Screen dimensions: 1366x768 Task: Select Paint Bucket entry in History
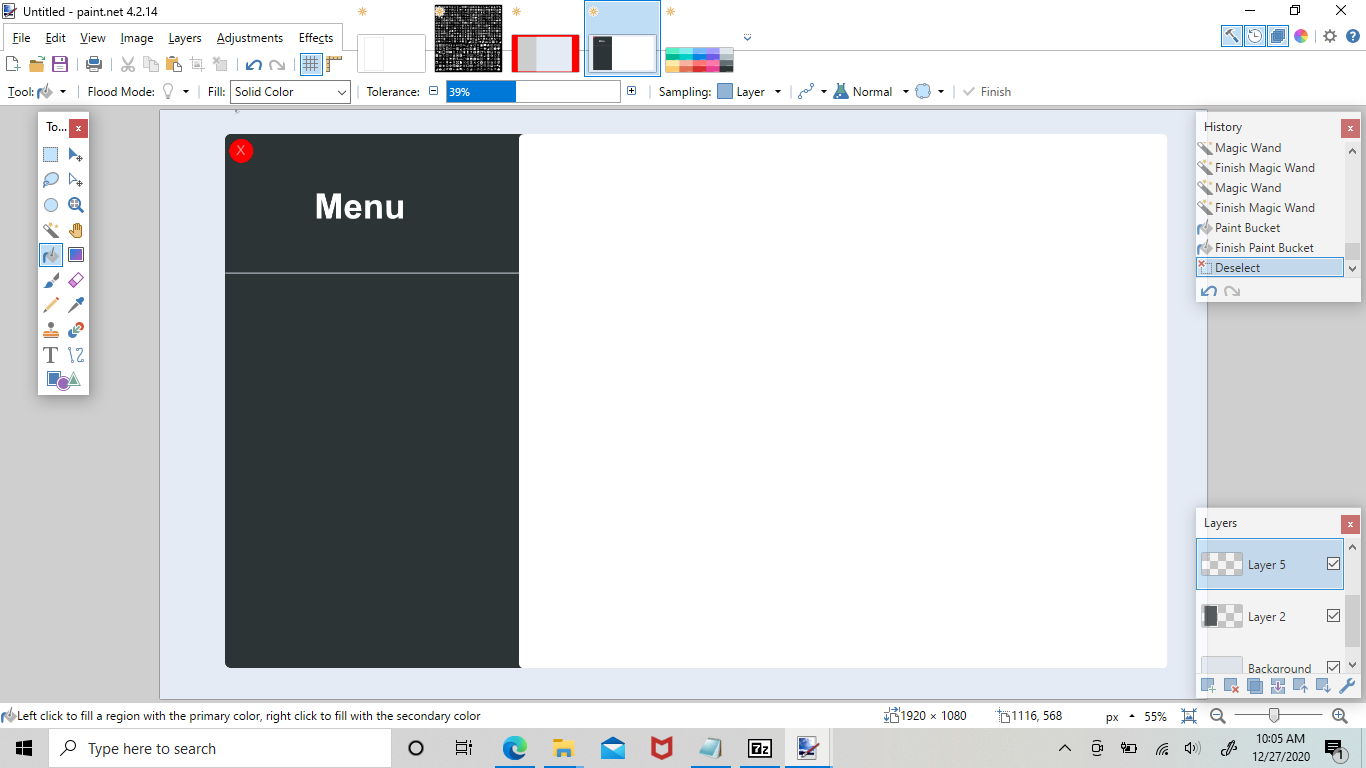click(x=1247, y=228)
